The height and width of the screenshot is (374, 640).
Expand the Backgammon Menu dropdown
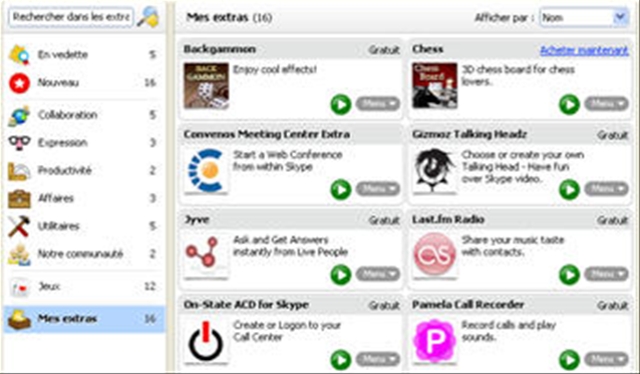point(378,104)
